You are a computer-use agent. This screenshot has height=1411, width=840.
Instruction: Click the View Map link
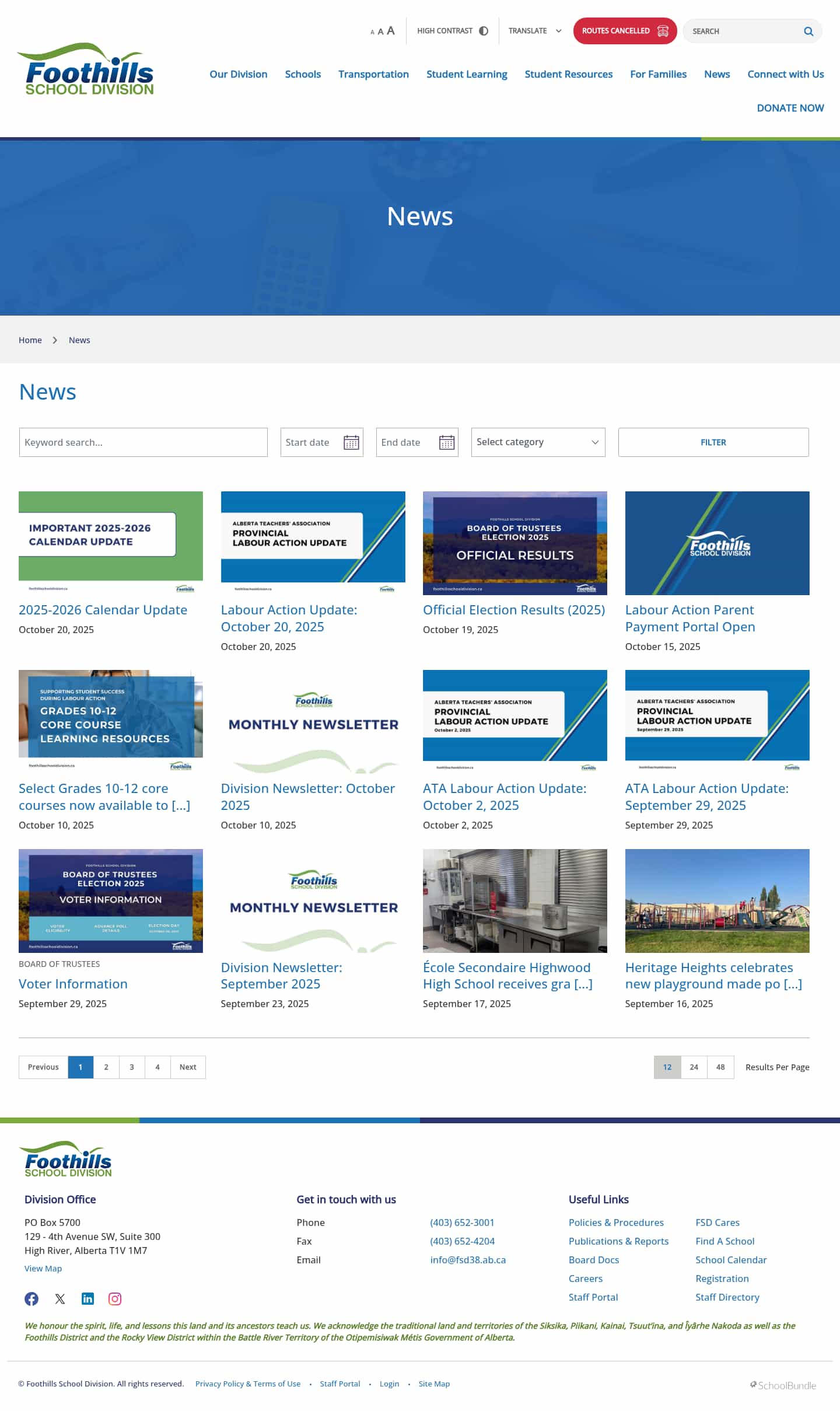43,1268
